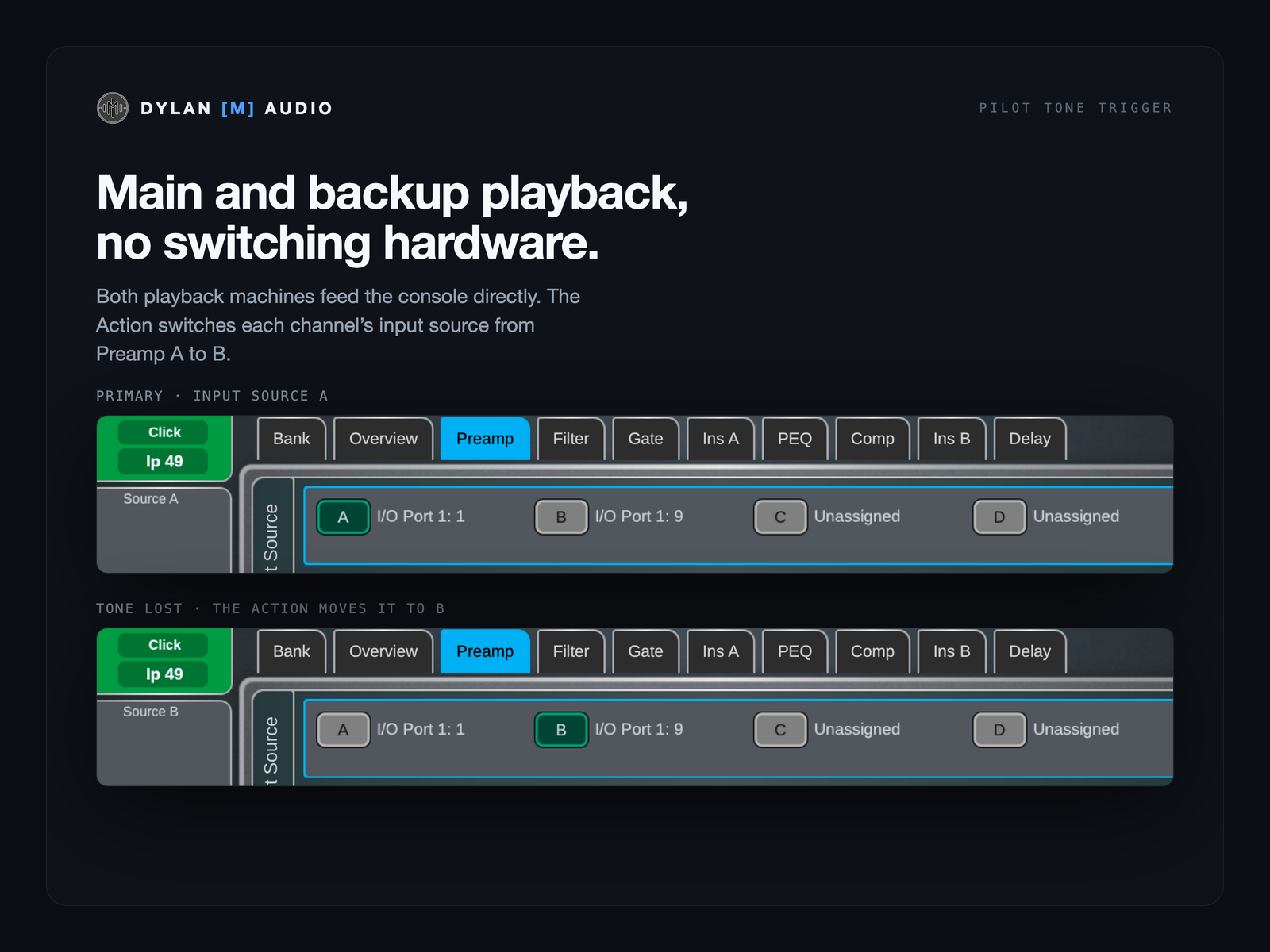
Task: Select source D button in the tone lost panel
Action: coord(999,730)
